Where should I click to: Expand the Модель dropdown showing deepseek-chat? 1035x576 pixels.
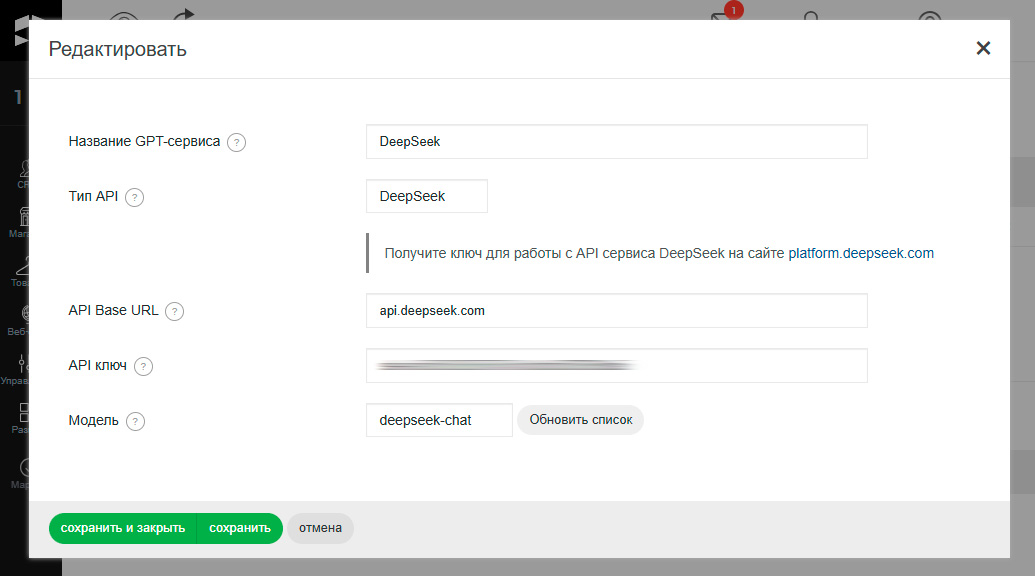pos(440,420)
